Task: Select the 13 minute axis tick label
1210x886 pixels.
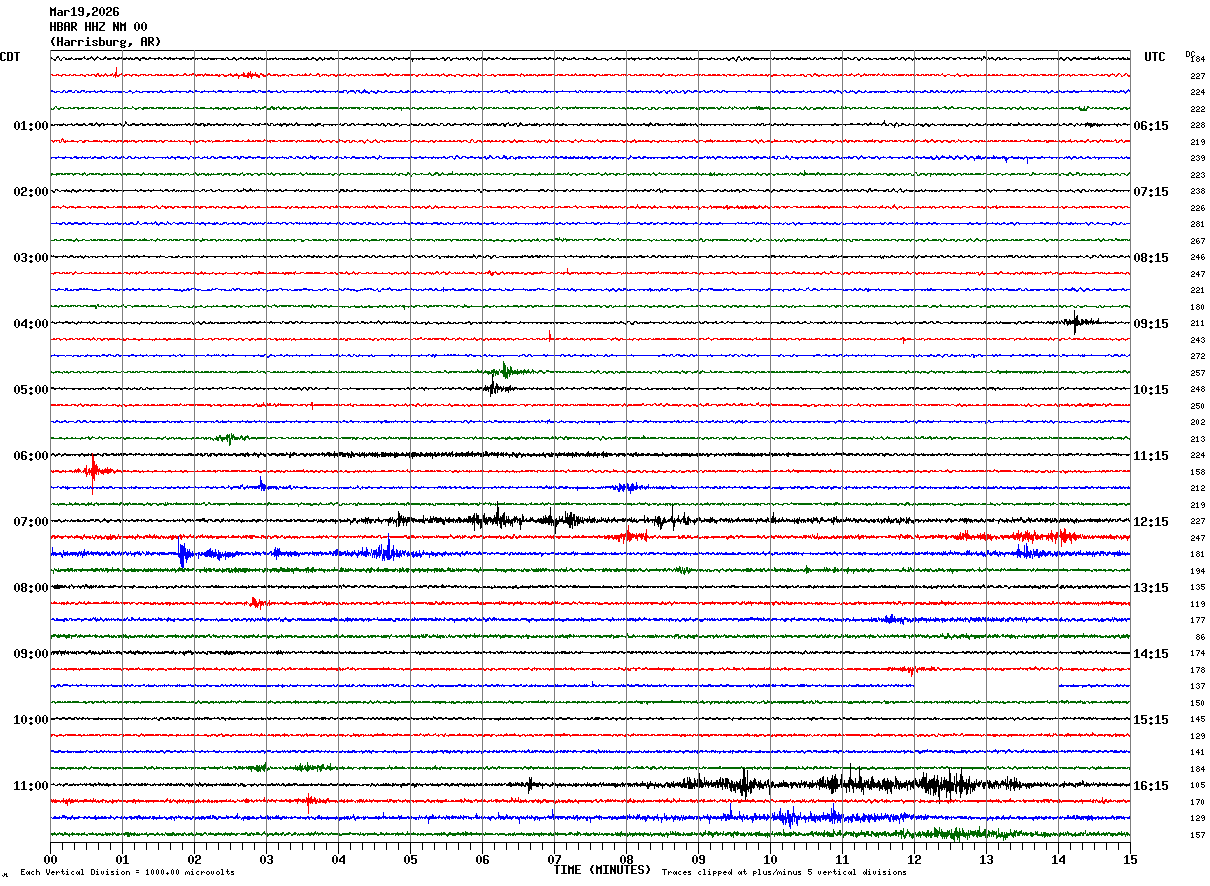Action: (986, 858)
